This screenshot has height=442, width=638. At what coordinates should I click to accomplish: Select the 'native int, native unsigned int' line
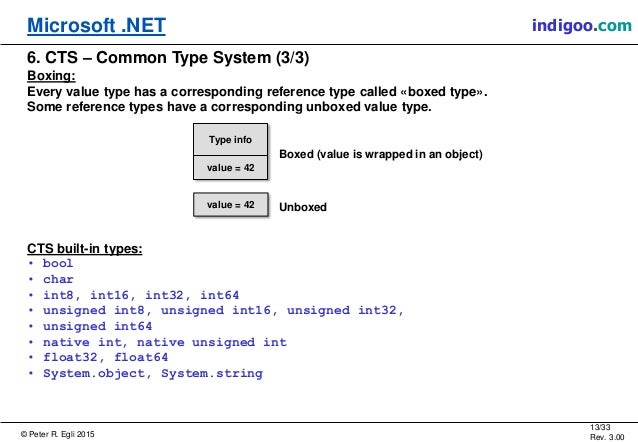pyautogui.click(x=165, y=342)
